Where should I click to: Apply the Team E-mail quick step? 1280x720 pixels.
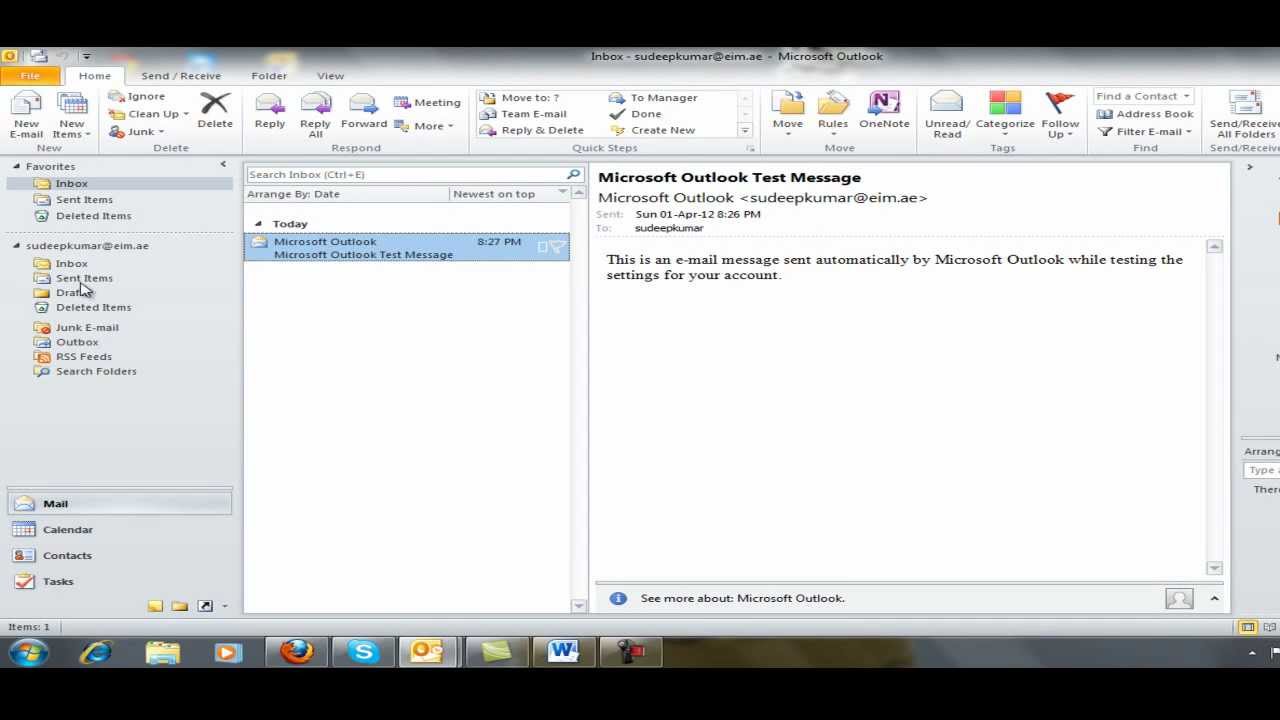524,114
